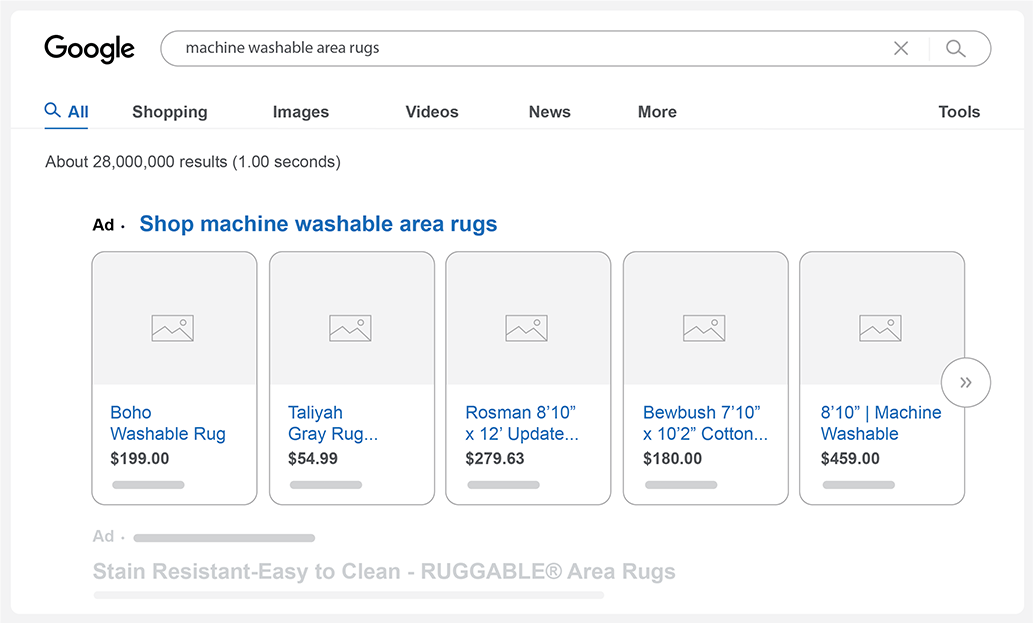Screen dimensions: 1033x623
Task: Click the $459.00 price
Action: click(x=850, y=458)
